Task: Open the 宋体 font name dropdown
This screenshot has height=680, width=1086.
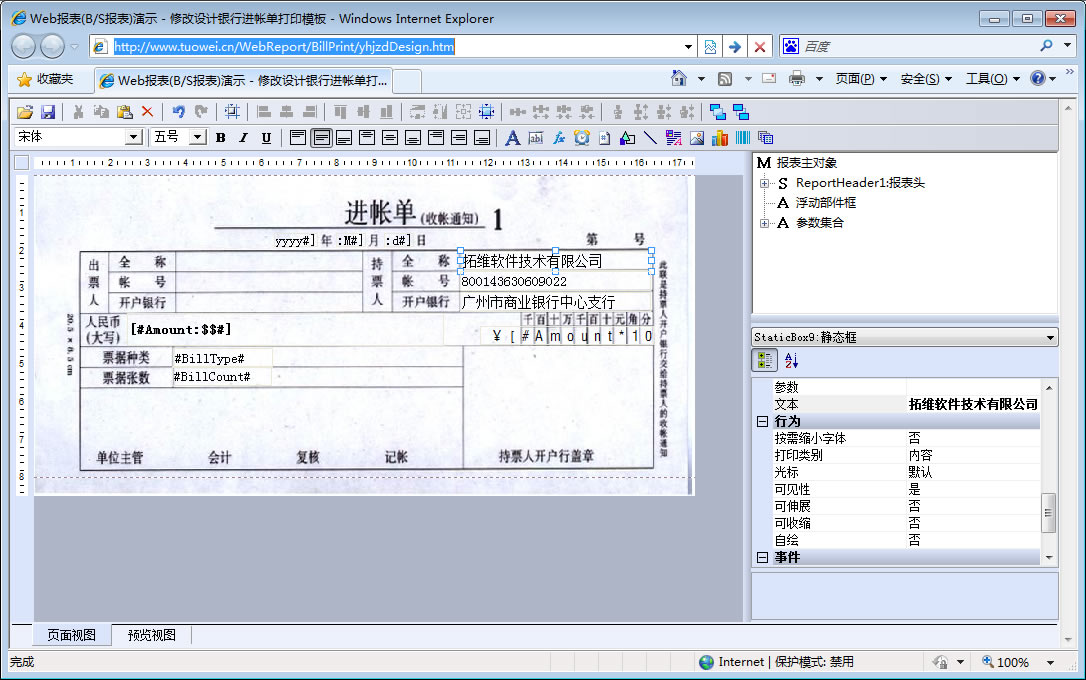Action: point(133,137)
